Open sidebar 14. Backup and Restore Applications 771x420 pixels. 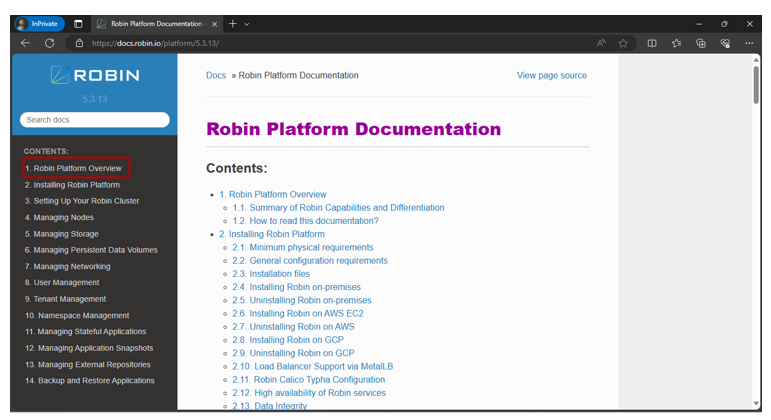point(89,381)
